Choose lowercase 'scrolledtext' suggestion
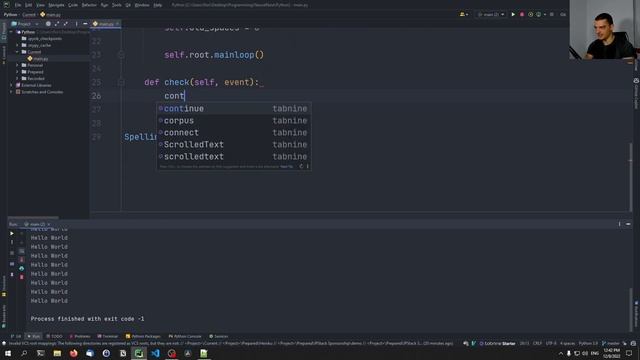640x360 pixels. 234,156
